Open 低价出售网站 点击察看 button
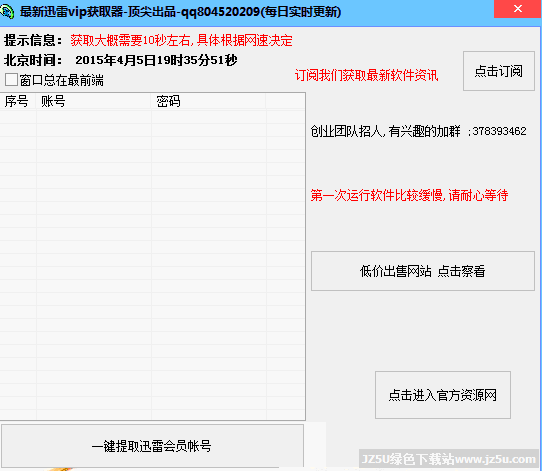The height and width of the screenshot is (471, 542). [422, 271]
